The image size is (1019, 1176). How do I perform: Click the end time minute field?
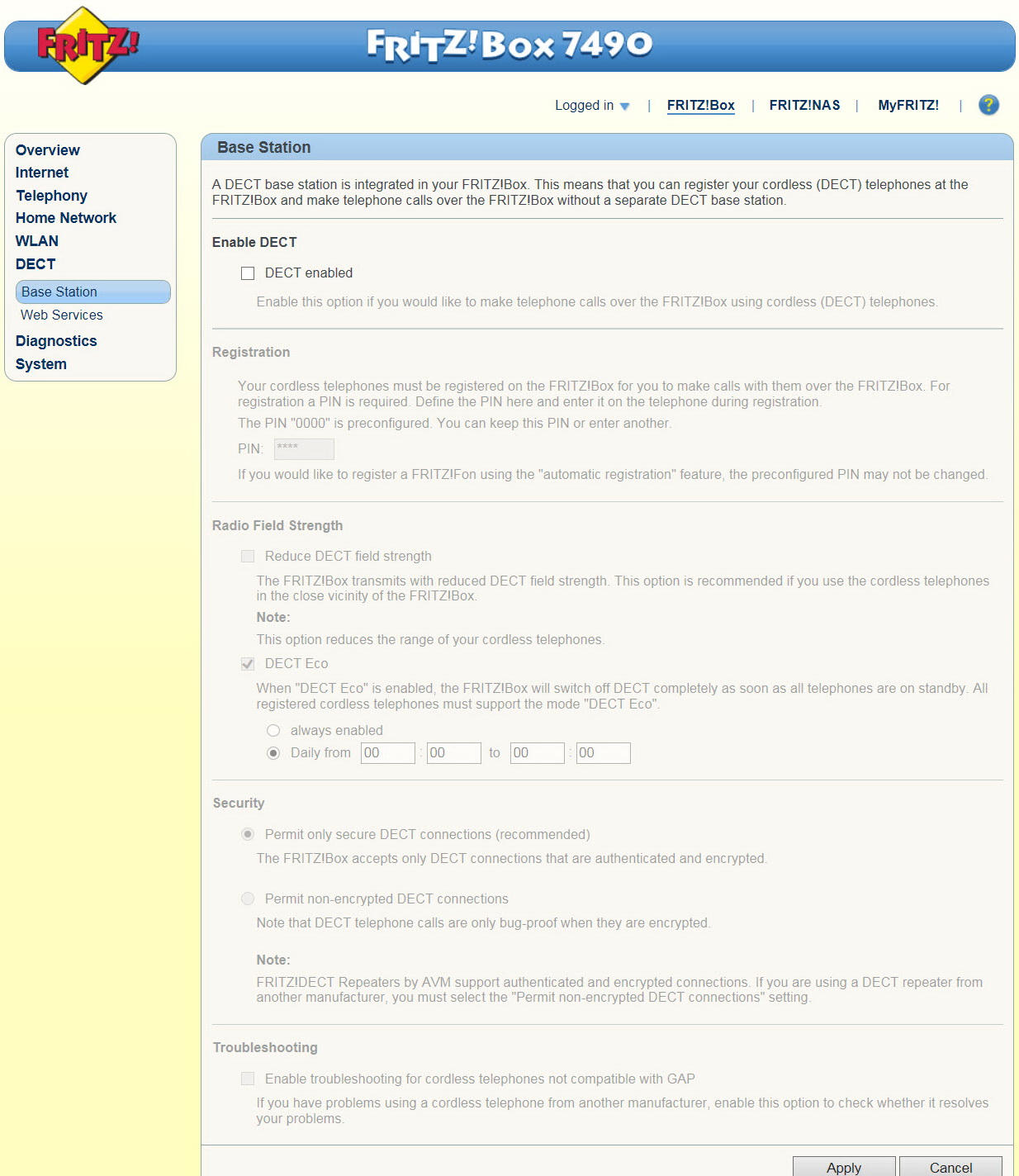click(604, 753)
